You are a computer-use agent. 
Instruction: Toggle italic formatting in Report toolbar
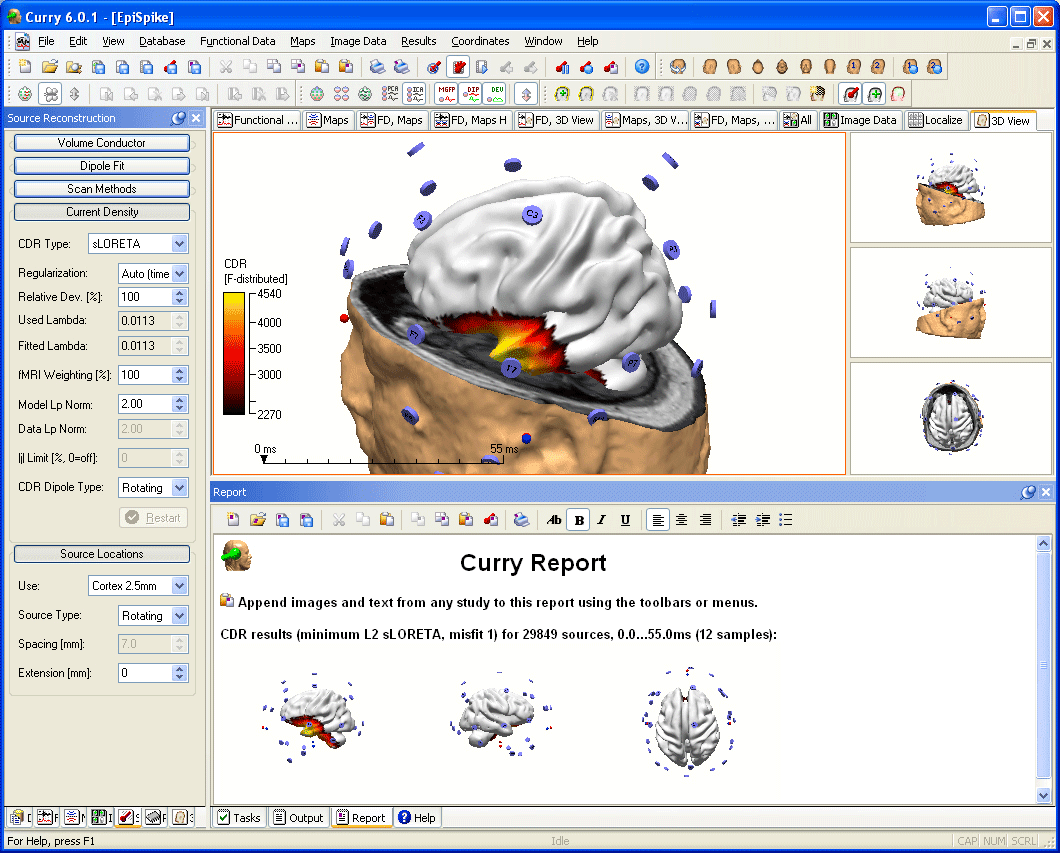tap(601, 520)
